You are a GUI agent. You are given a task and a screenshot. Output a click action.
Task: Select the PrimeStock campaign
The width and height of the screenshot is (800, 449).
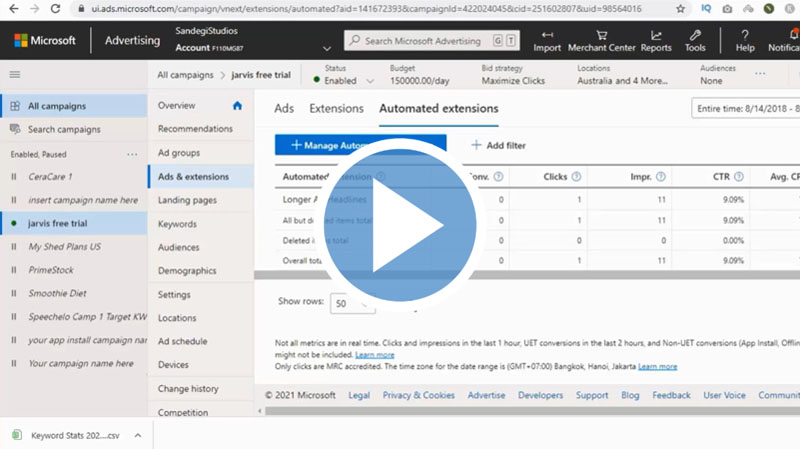51,270
